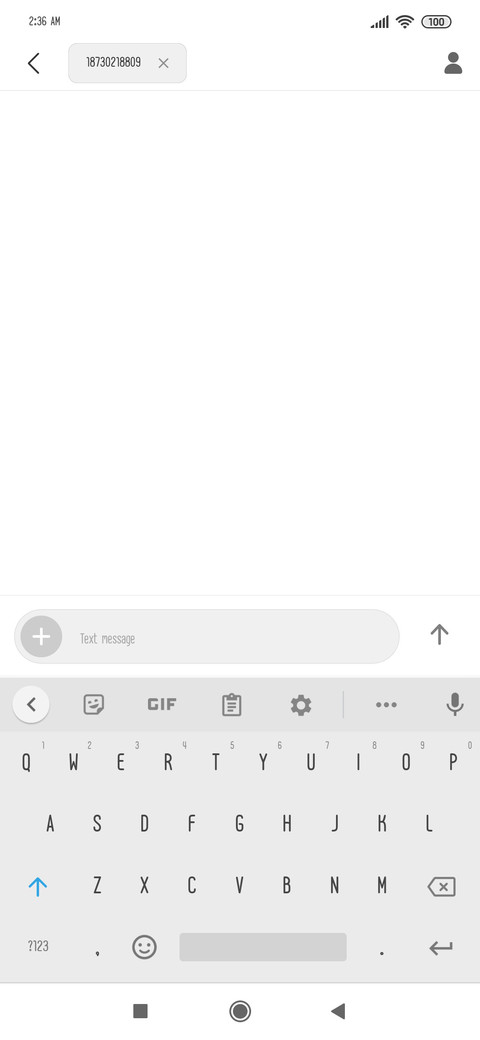The width and height of the screenshot is (480, 1040).
Task: Open the clipboard icon on keyboard
Action: tap(231, 704)
